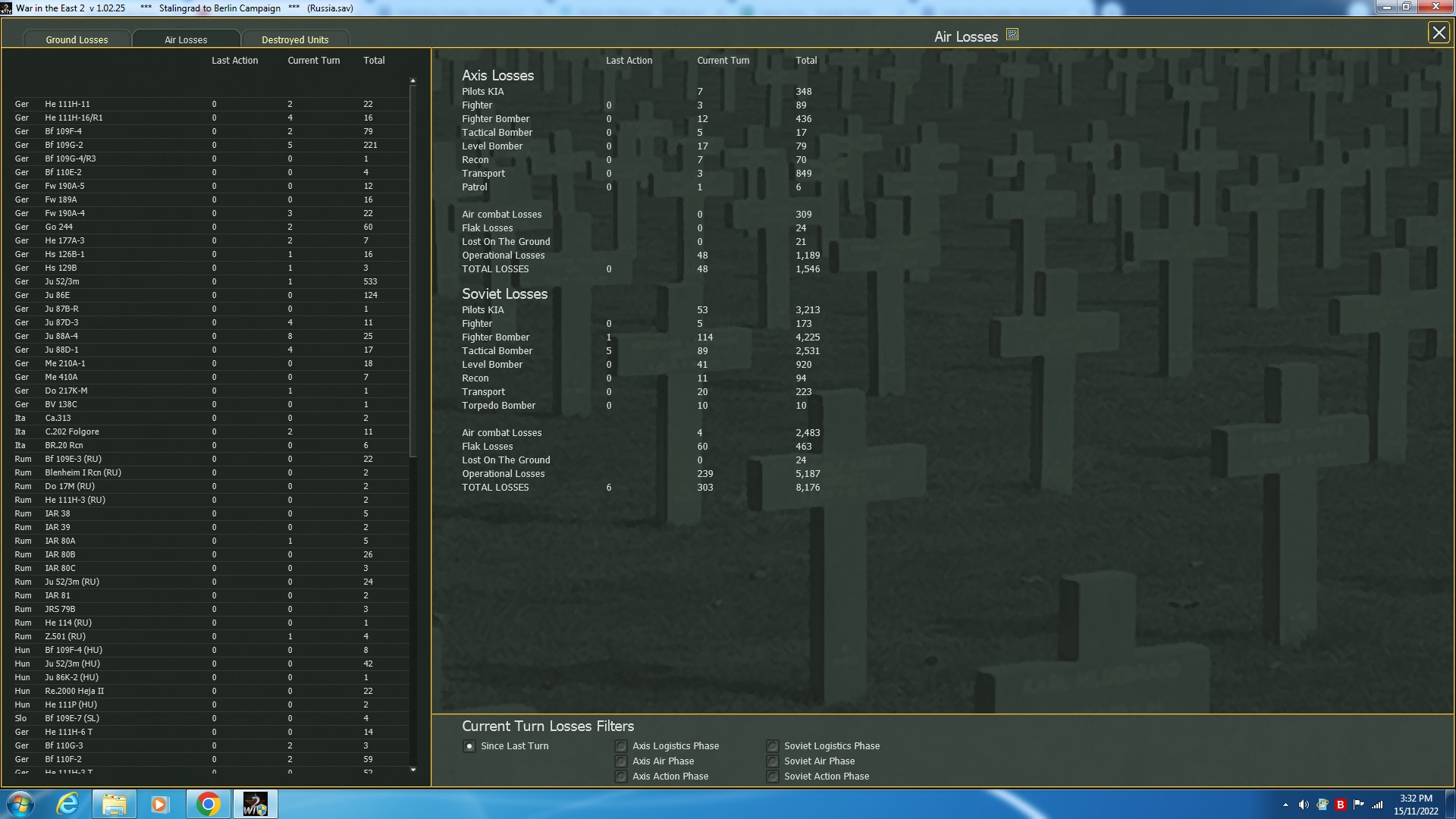
Task: Enable the Axis Logistics Phase filter
Action: pyautogui.click(x=621, y=746)
